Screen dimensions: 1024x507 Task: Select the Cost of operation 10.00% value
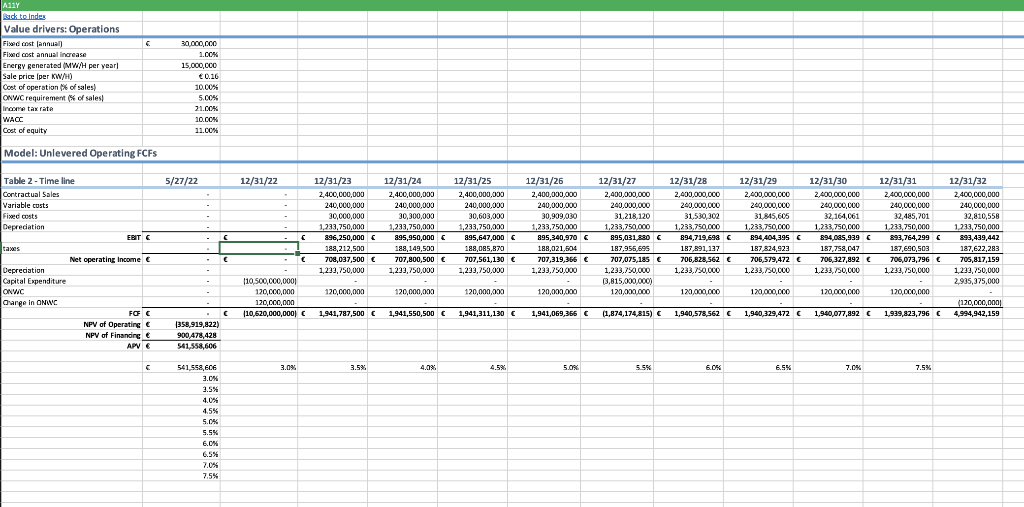(x=204, y=87)
